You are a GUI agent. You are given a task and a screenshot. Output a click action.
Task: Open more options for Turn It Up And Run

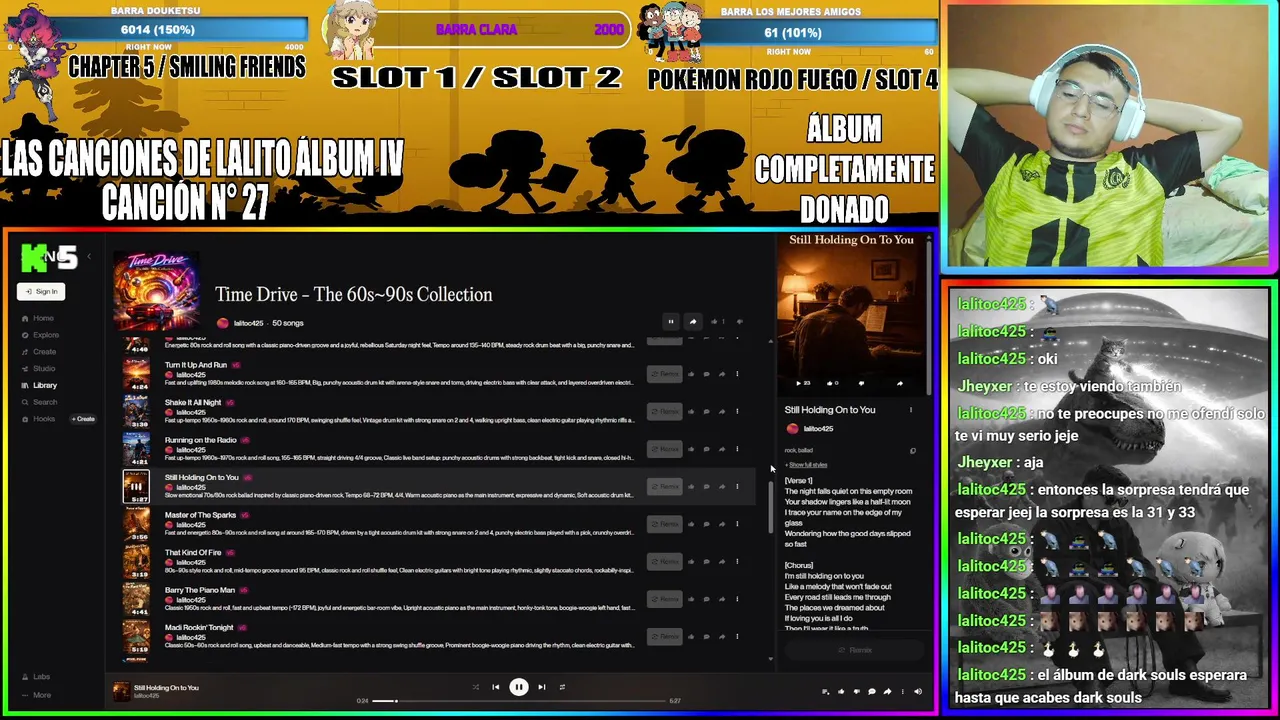click(737, 374)
